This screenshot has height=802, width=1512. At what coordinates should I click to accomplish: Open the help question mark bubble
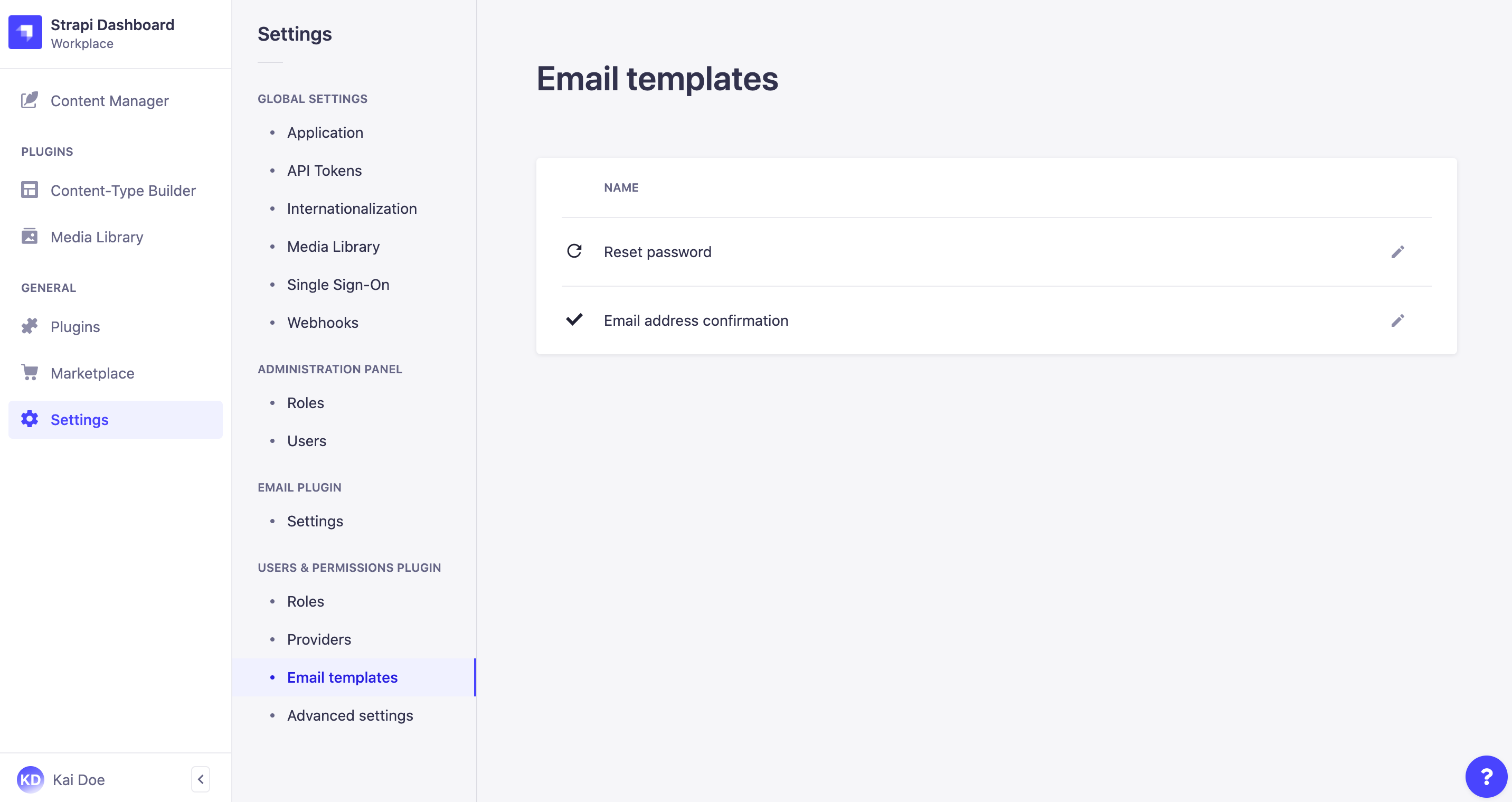click(1486, 776)
